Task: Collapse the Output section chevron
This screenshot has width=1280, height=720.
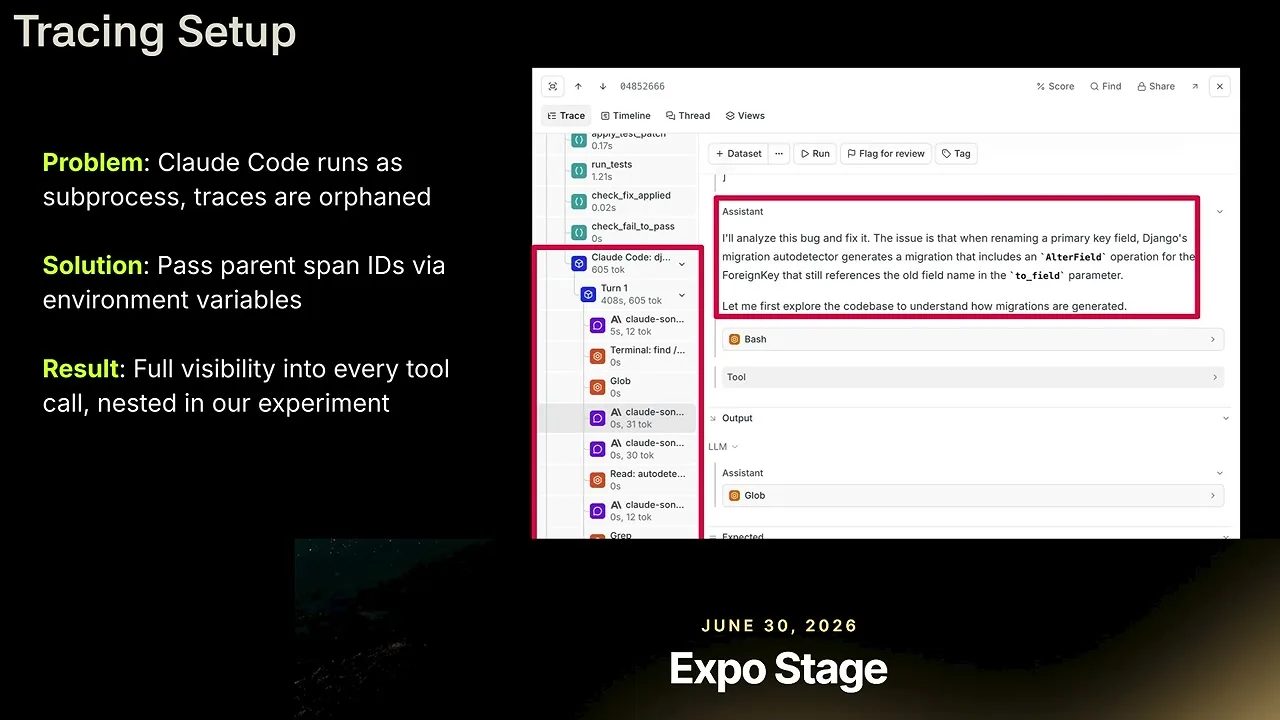Action: (x=1226, y=418)
